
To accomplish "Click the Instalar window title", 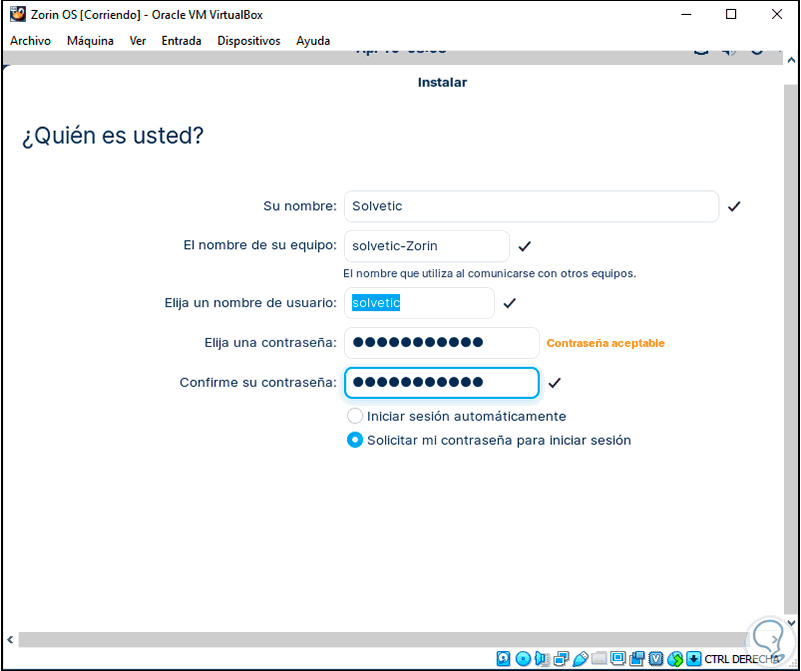I will 442,83.
